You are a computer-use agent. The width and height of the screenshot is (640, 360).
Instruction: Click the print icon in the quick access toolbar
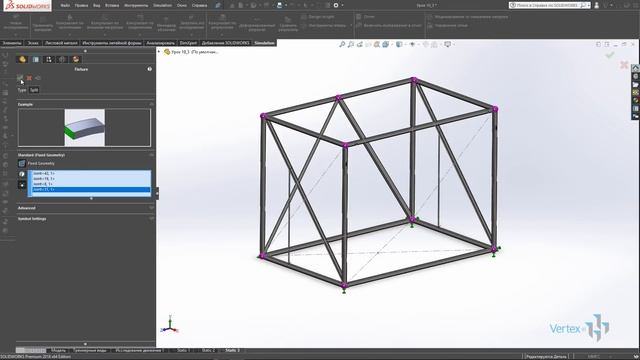280,5
